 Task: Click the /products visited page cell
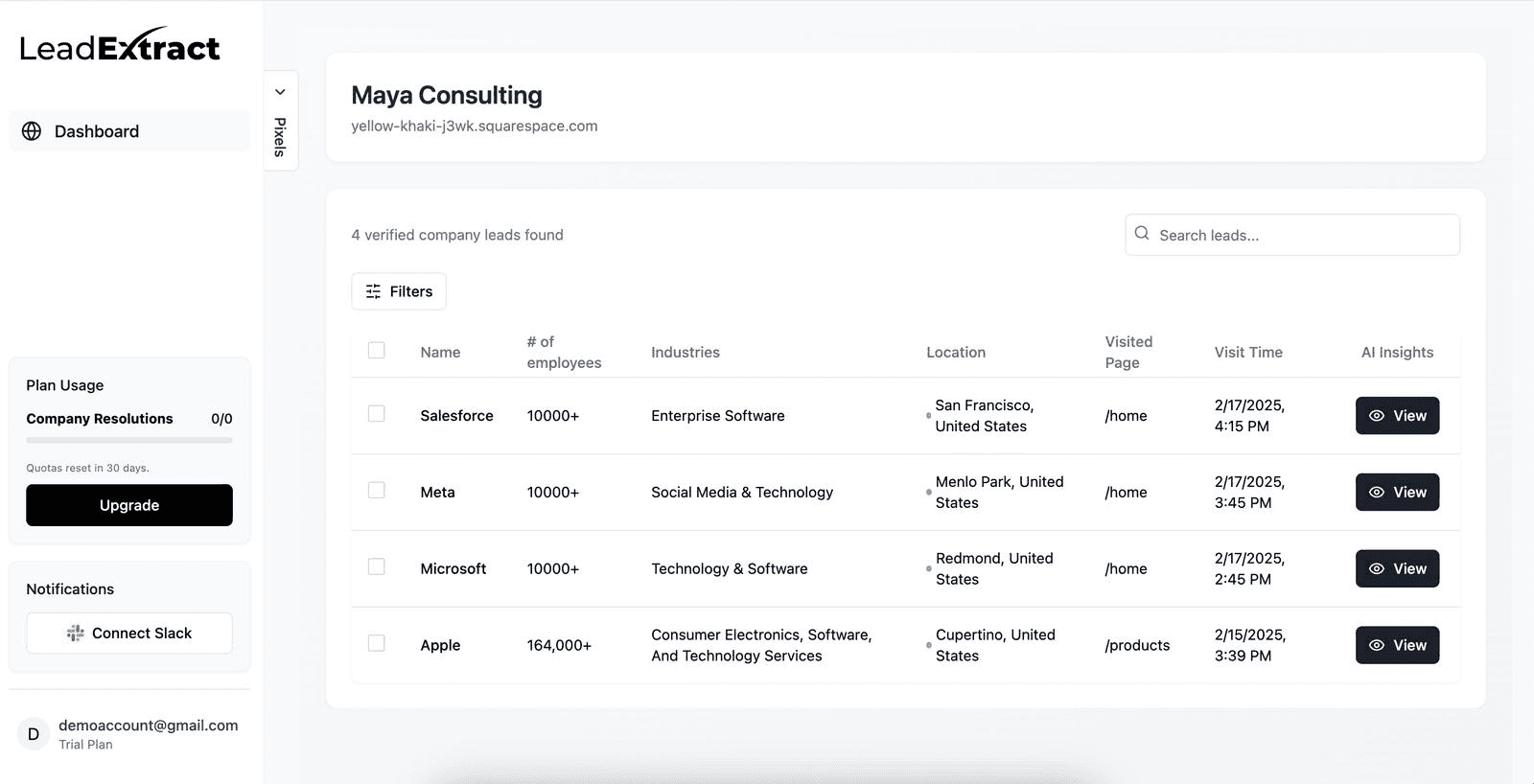point(1137,646)
